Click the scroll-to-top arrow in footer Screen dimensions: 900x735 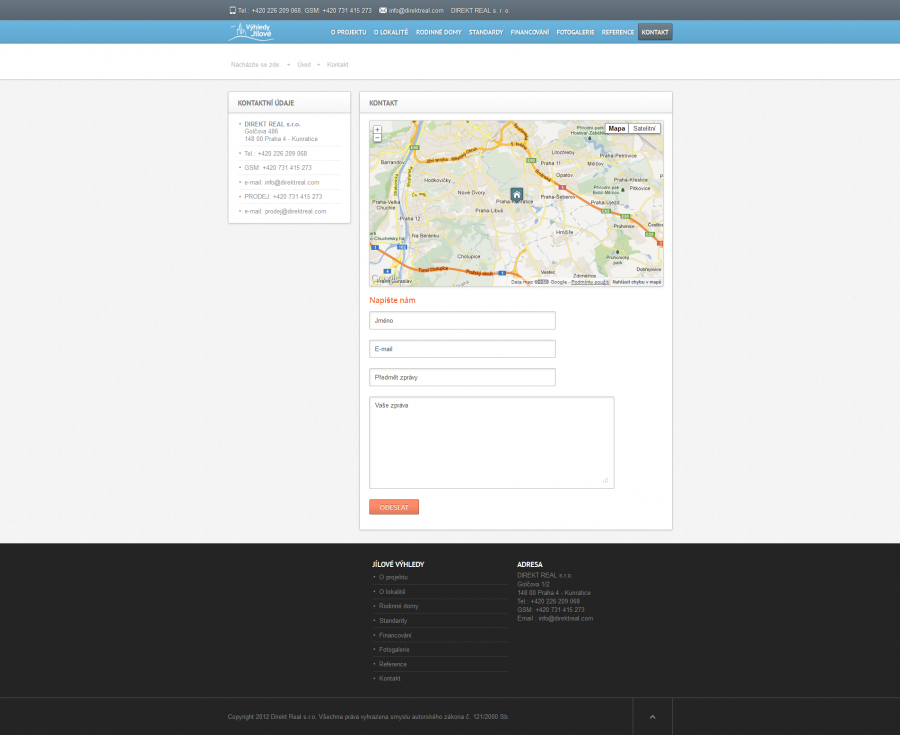coord(652,716)
